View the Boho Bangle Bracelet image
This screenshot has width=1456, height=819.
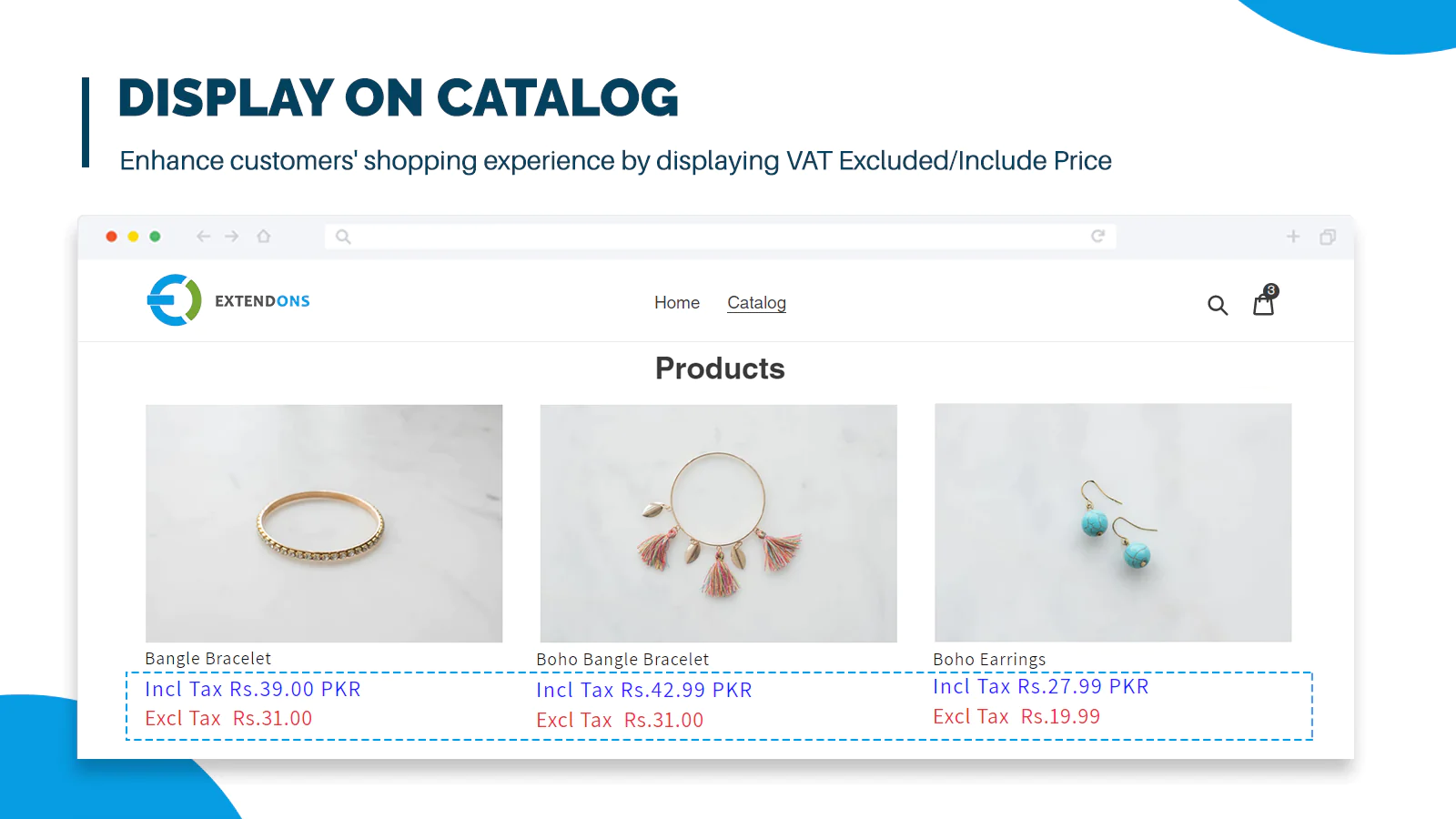click(x=718, y=523)
